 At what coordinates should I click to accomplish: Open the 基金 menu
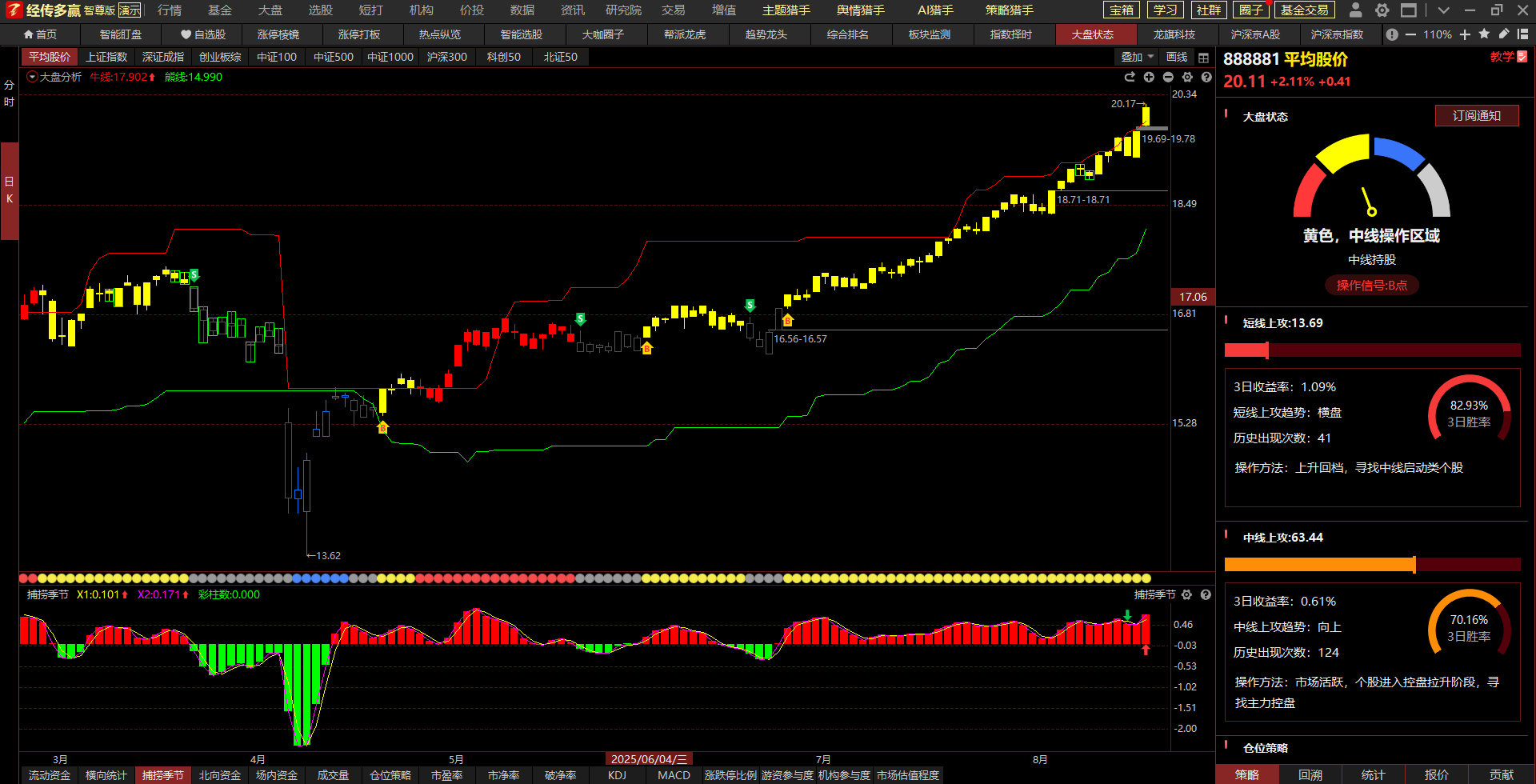coord(220,10)
